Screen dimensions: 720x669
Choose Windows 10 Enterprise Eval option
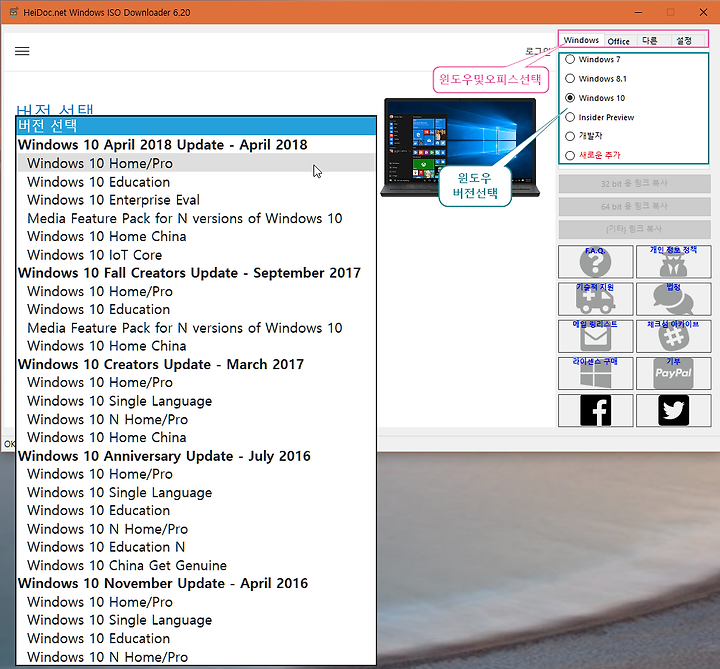(x=196, y=200)
